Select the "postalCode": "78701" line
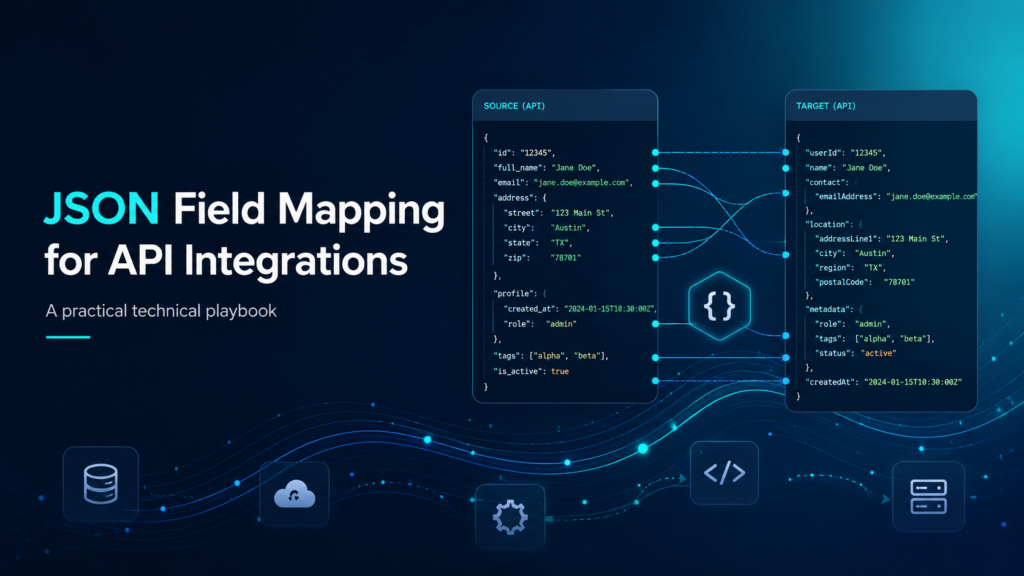This screenshot has height=576, width=1024. (865, 282)
